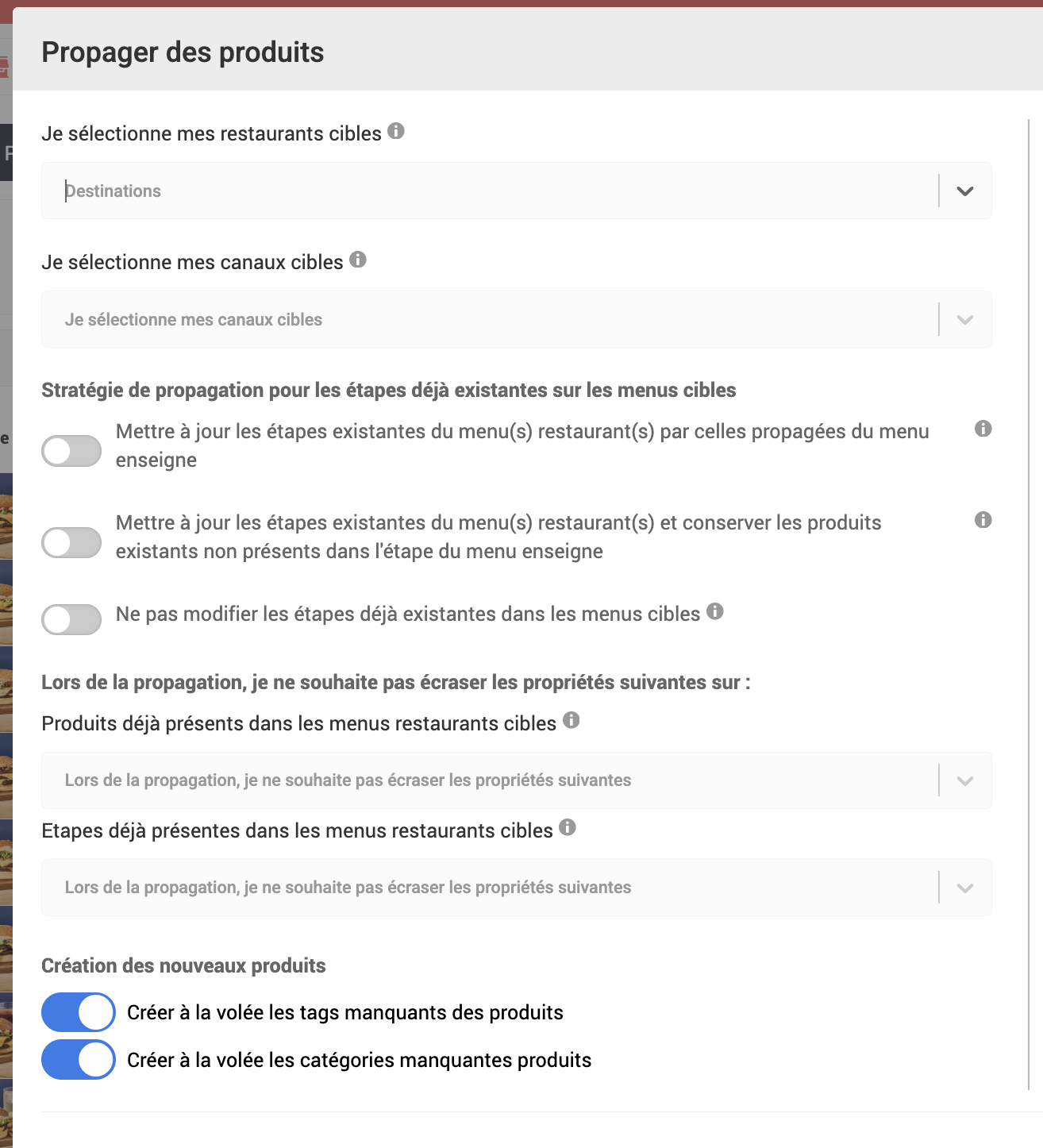Disable Créer à la volée les tags manquants
1043x1148 pixels.
pyautogui.click(x=79, y=1012)
